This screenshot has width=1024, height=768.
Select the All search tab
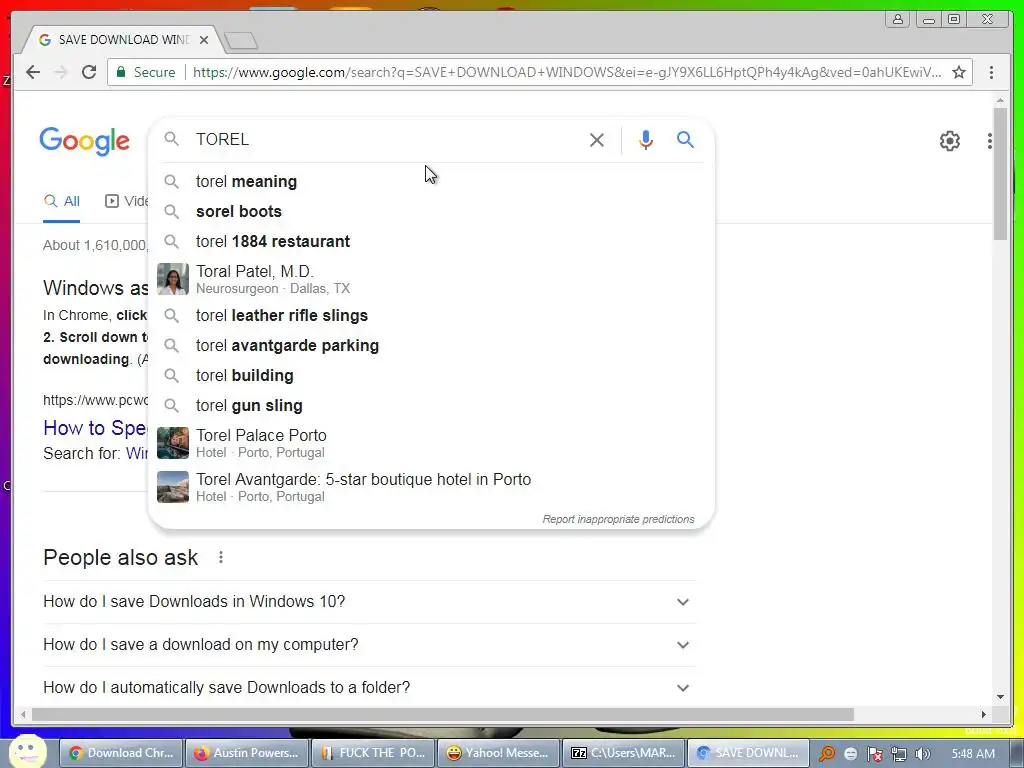[62, 201]
